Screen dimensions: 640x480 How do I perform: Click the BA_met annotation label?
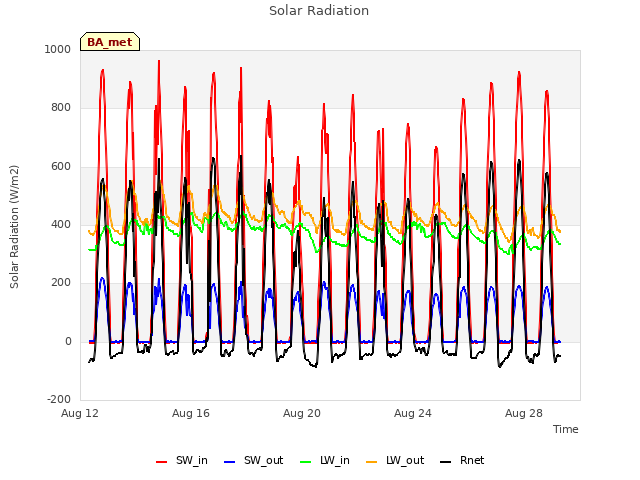pos(110,42)
